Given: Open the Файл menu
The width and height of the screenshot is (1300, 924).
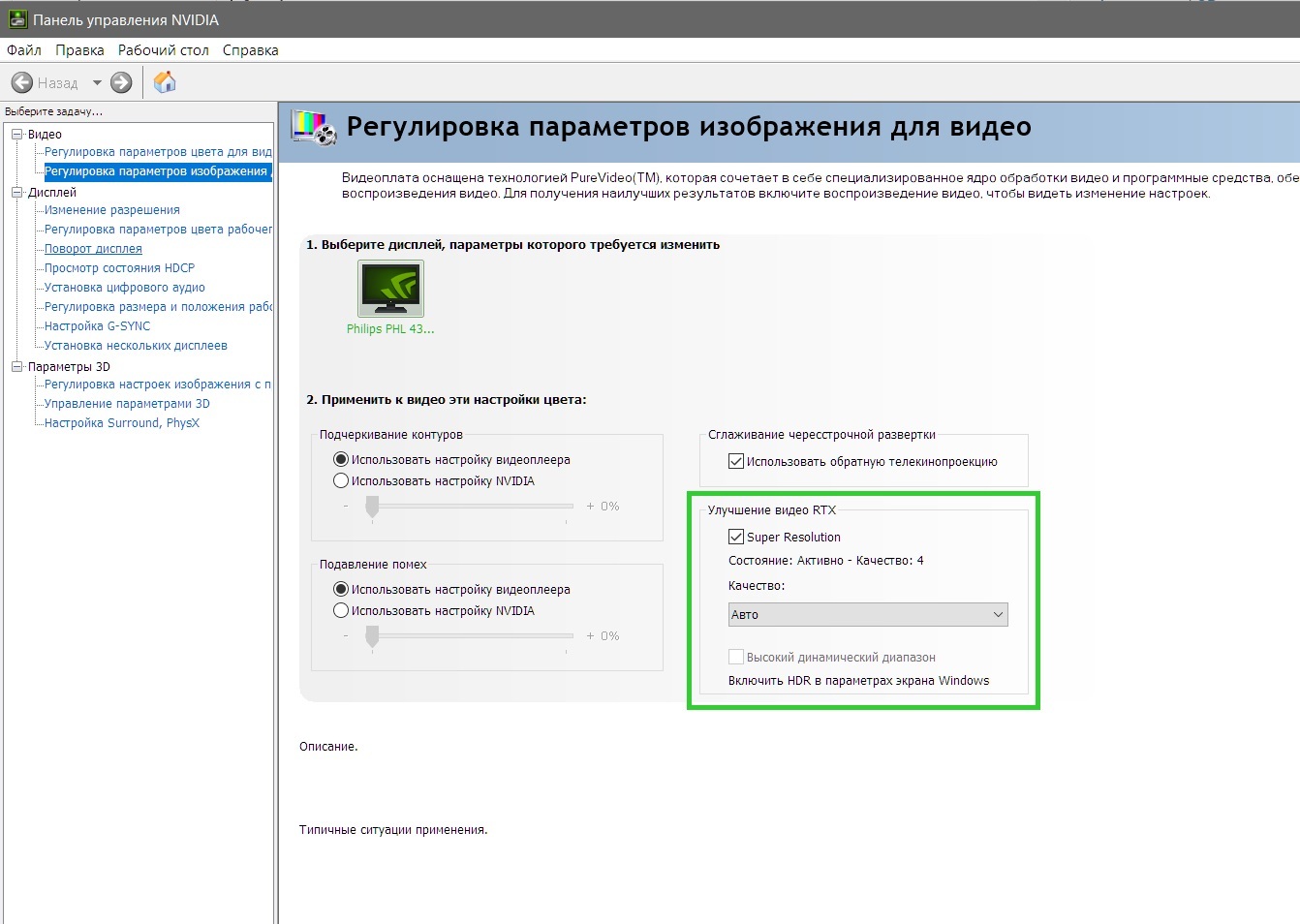Looking at the screenshot, I should pyautogui.click(x=24, y=50).
